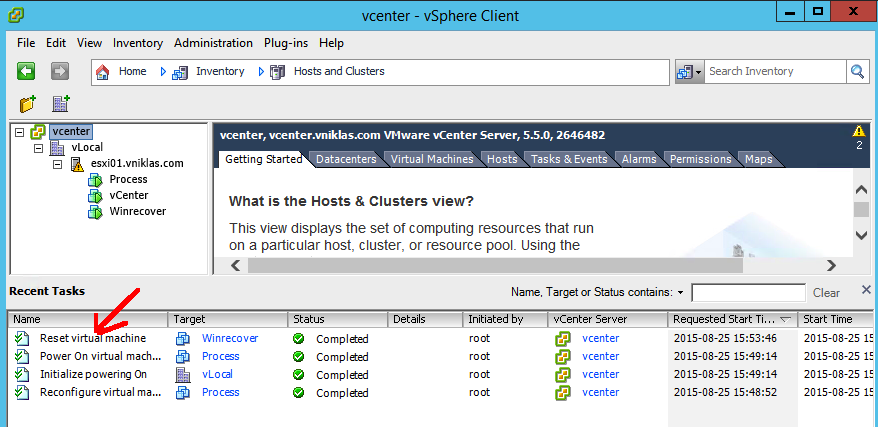The image size is (878, 427).
Task: Click the horizontal scrollbar in the content pane
Action: tap(496, 265)
